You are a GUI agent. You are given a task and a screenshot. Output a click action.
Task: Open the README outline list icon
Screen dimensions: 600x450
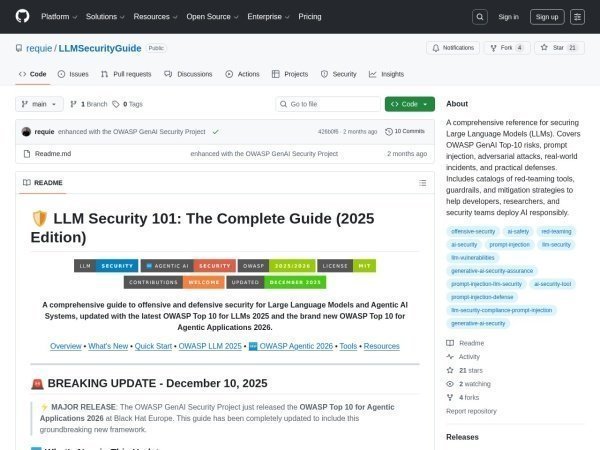point(422,183)
